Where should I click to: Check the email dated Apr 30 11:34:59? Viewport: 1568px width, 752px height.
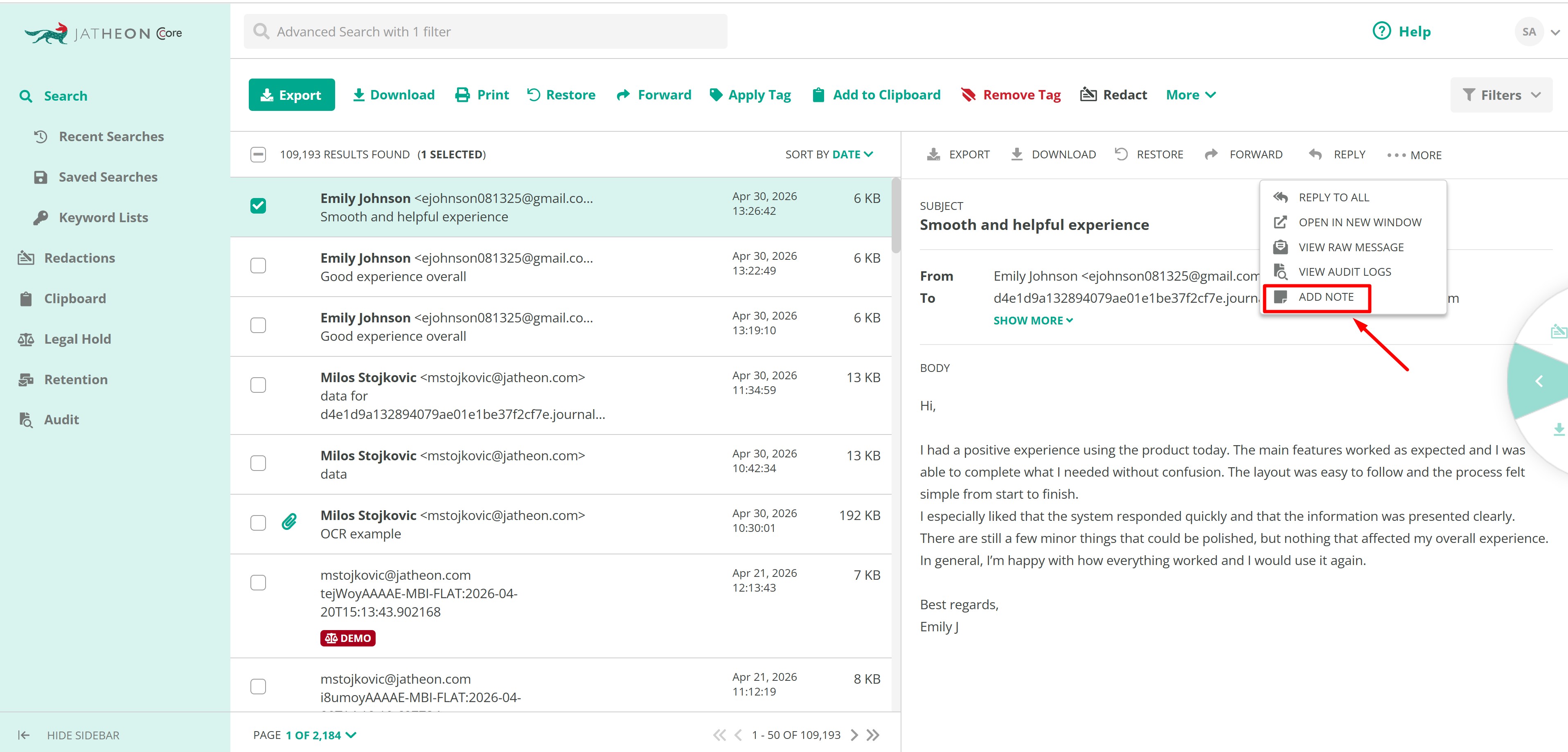pos(258,385)
